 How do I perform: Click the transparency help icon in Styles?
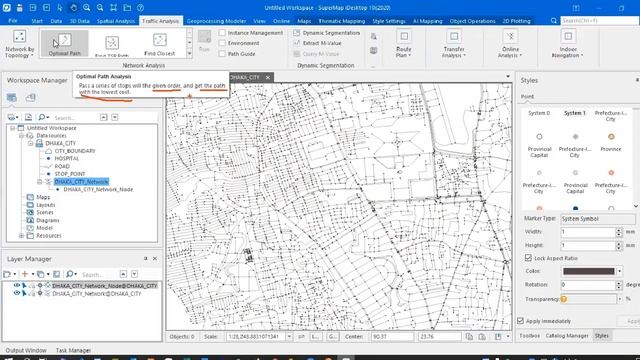(564, 299)
